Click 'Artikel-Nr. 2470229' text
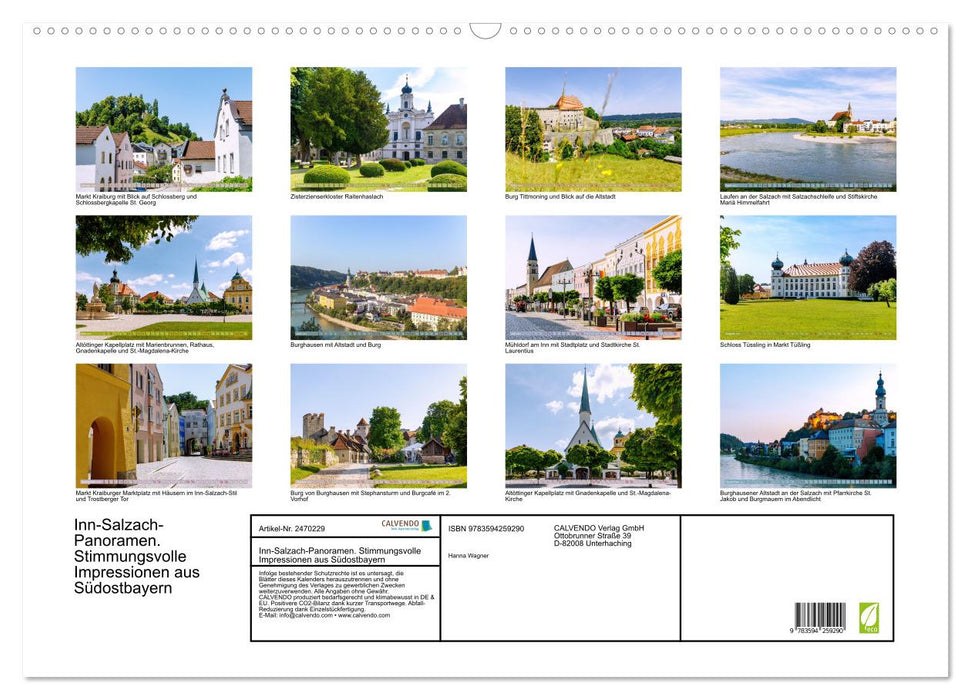 click(292, 528)
